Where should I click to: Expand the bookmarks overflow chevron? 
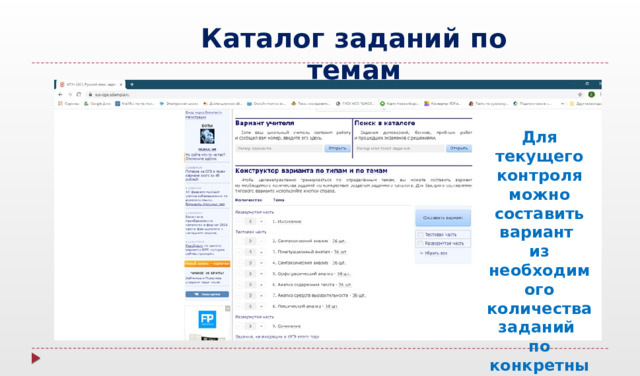pos(562,104)
